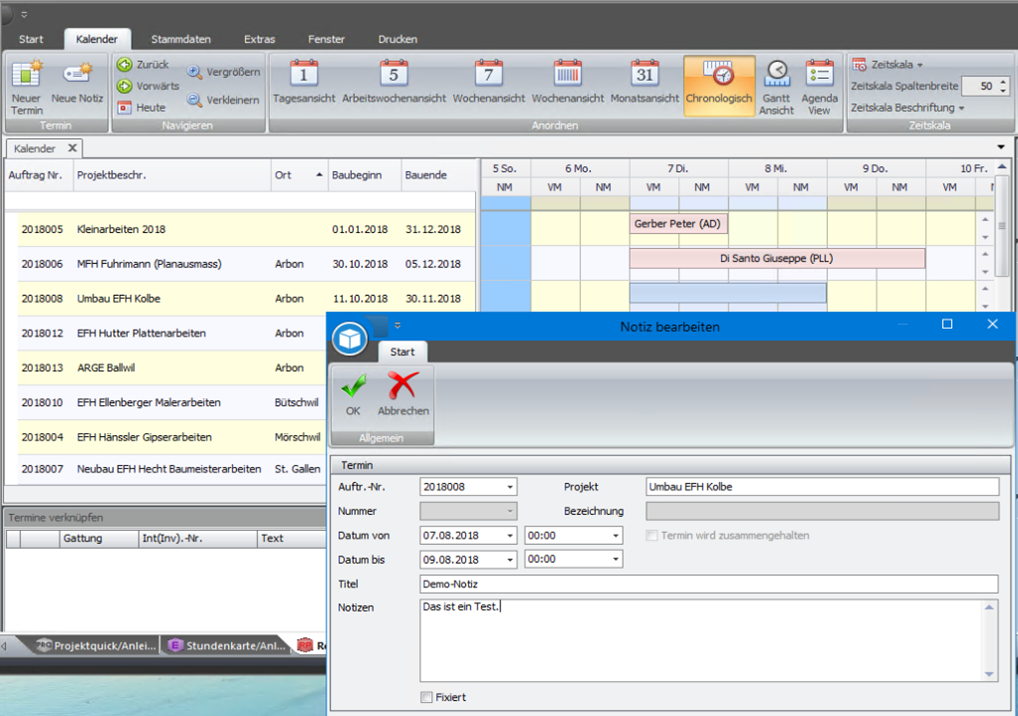Screen dimensions: 1018x716
Task: Open the Start ribbon tab in main window
Action: pos(31,39)
